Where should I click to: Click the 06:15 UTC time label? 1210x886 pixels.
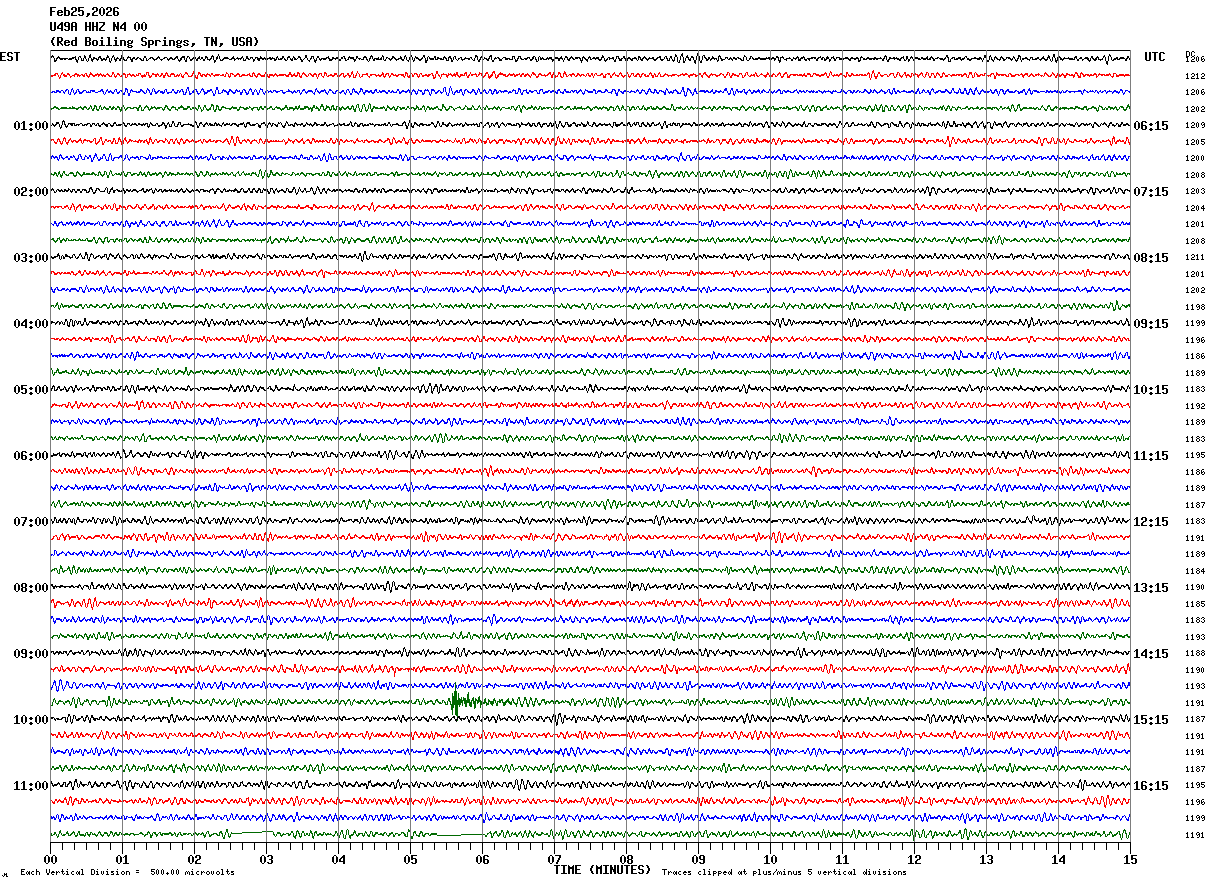(1151, 126)
